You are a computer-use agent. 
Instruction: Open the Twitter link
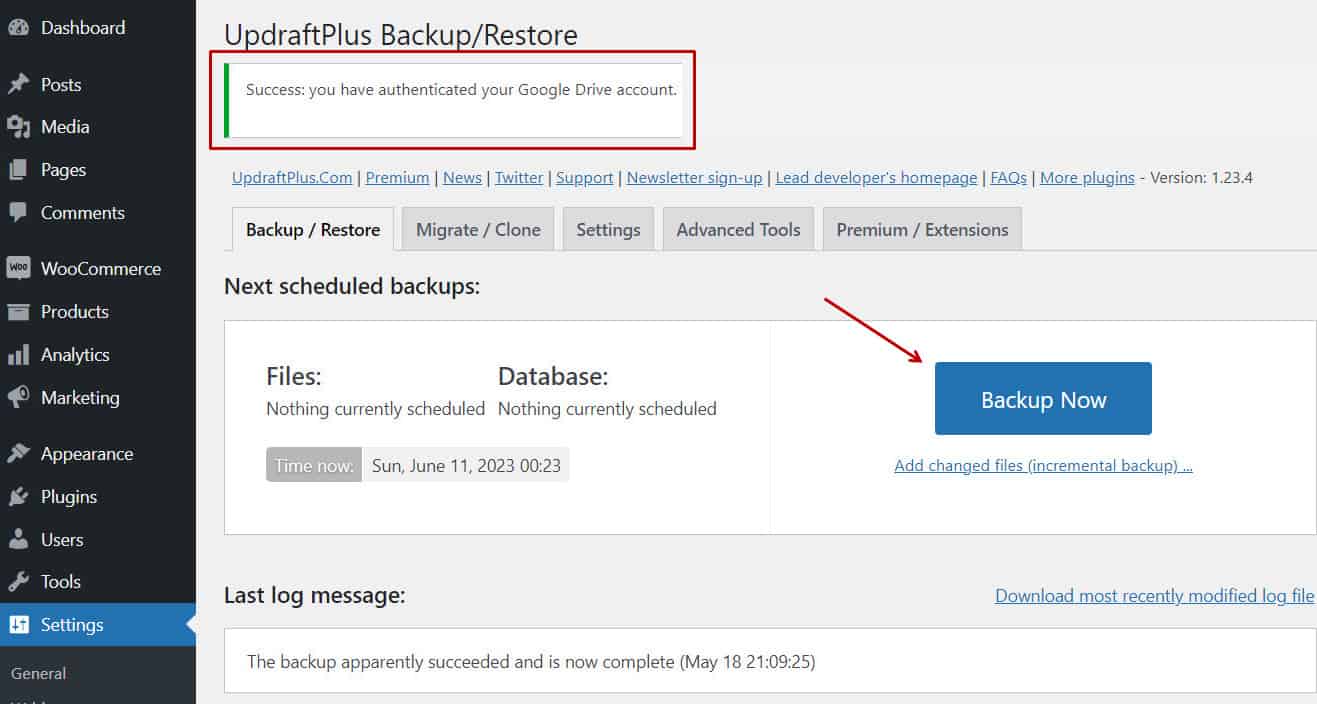(x=519, y=178)
